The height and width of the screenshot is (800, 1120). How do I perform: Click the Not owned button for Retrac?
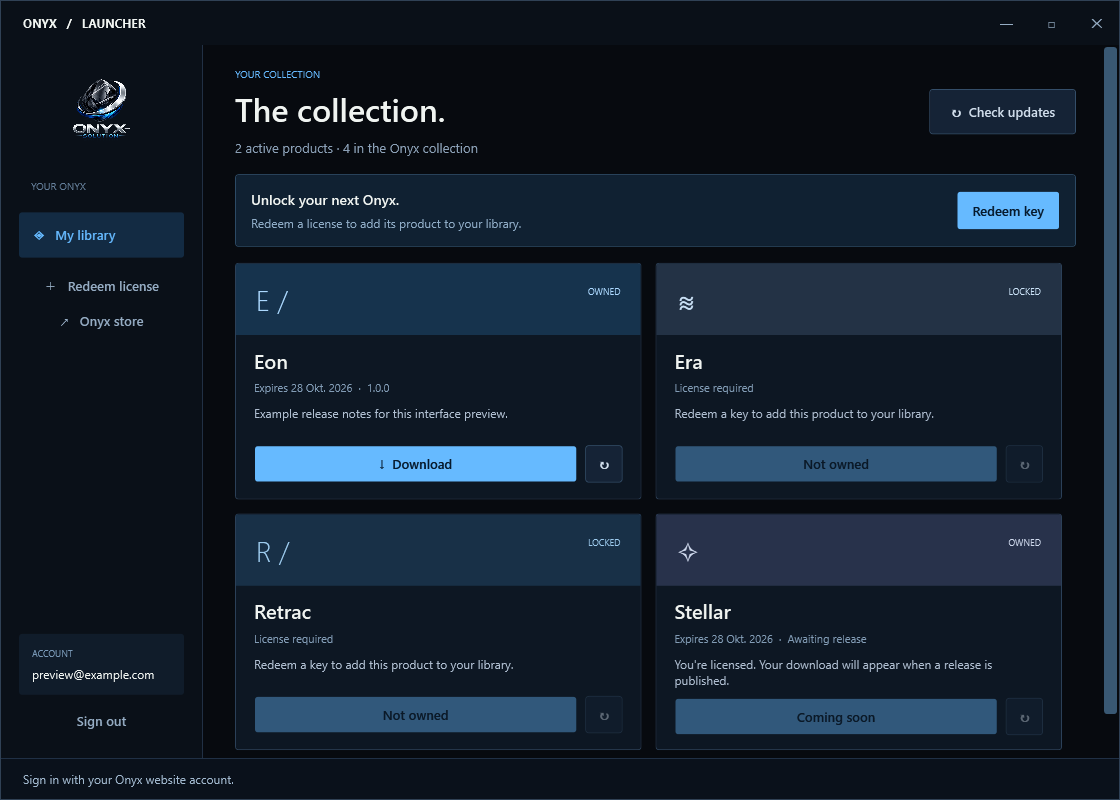coord(415,715)
